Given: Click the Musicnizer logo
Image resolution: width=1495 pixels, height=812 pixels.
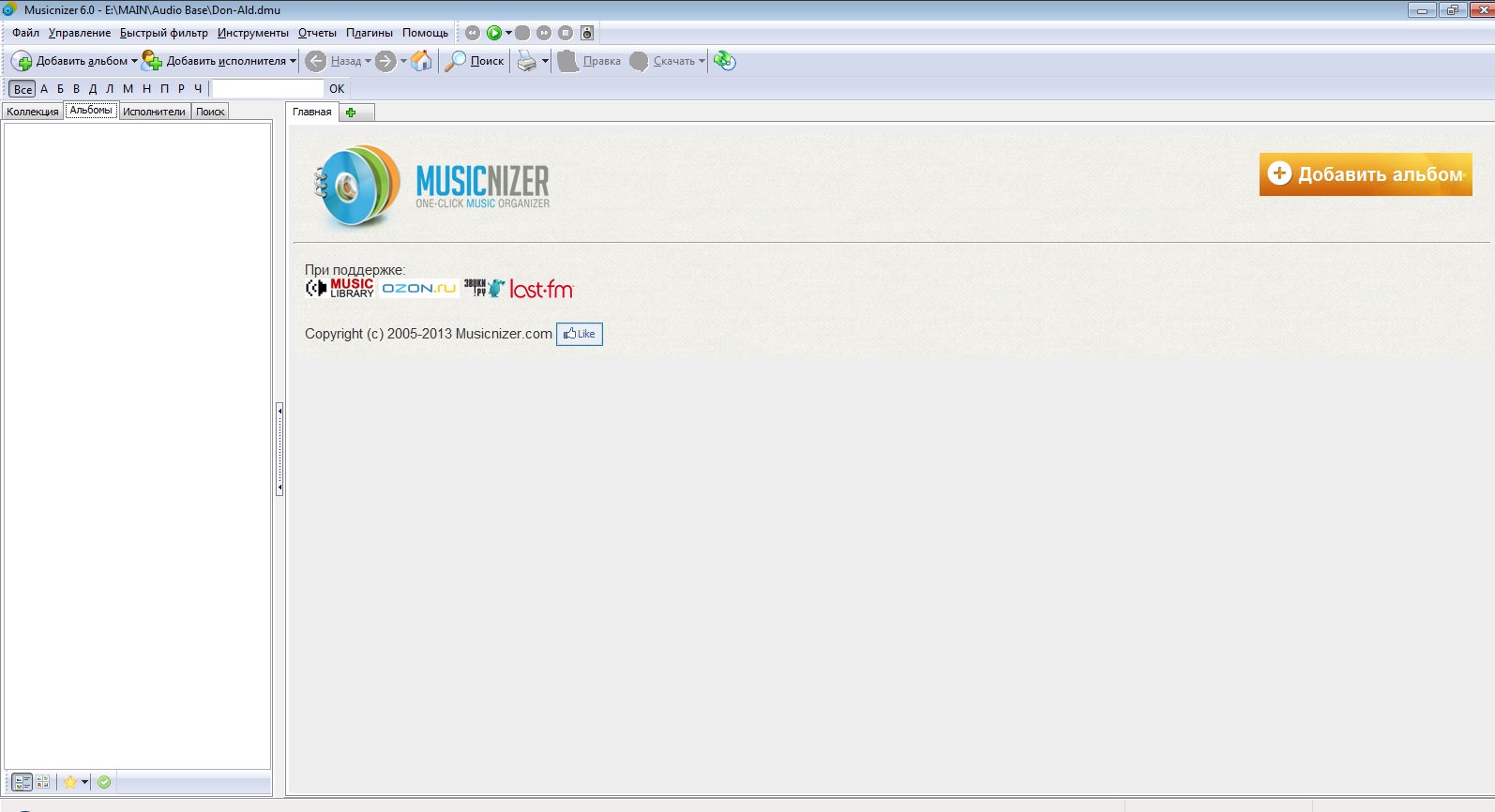Looking at the screenshot, I should (x=431, y=186).
